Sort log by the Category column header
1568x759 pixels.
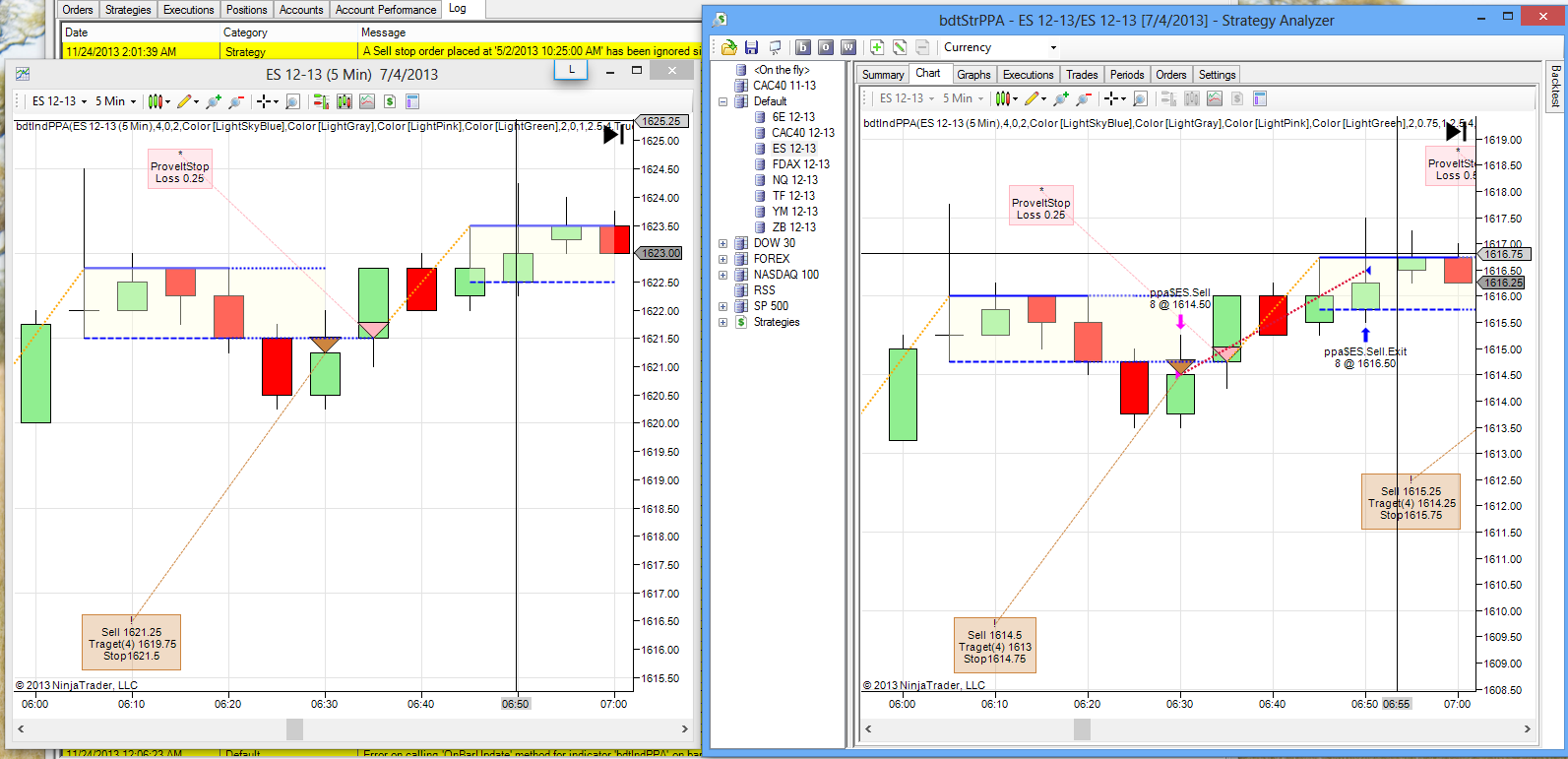290,32
